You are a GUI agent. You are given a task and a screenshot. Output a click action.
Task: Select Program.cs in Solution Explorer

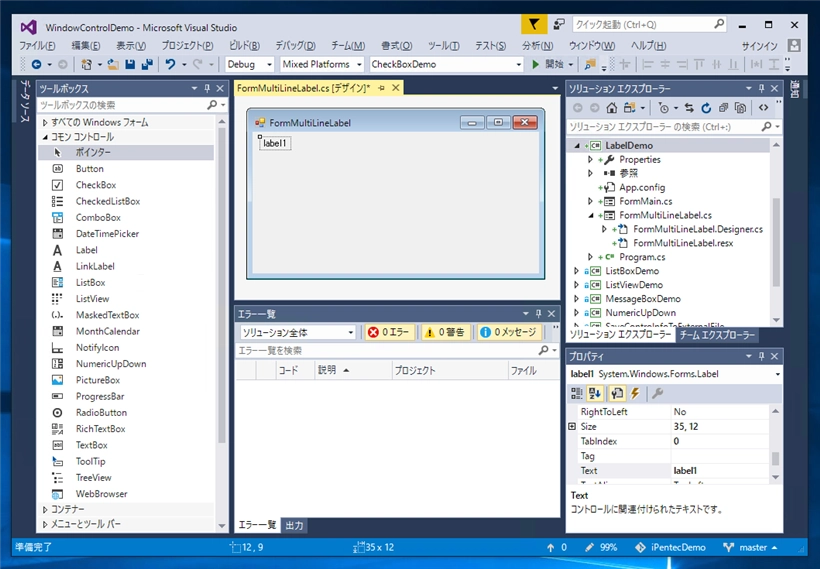(642, 257)
